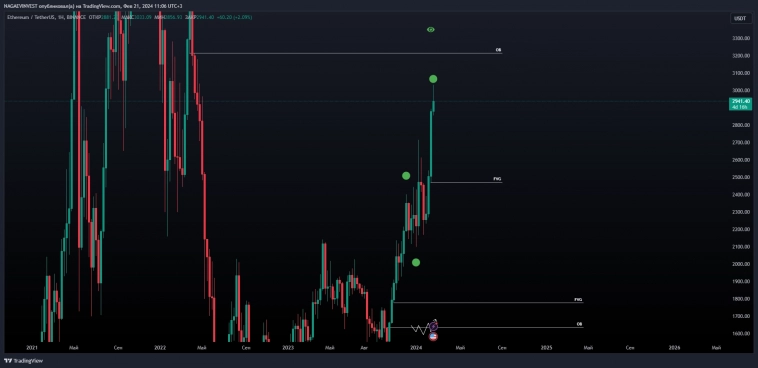Click the green eye icon above the chart

(x=431, y=29)
